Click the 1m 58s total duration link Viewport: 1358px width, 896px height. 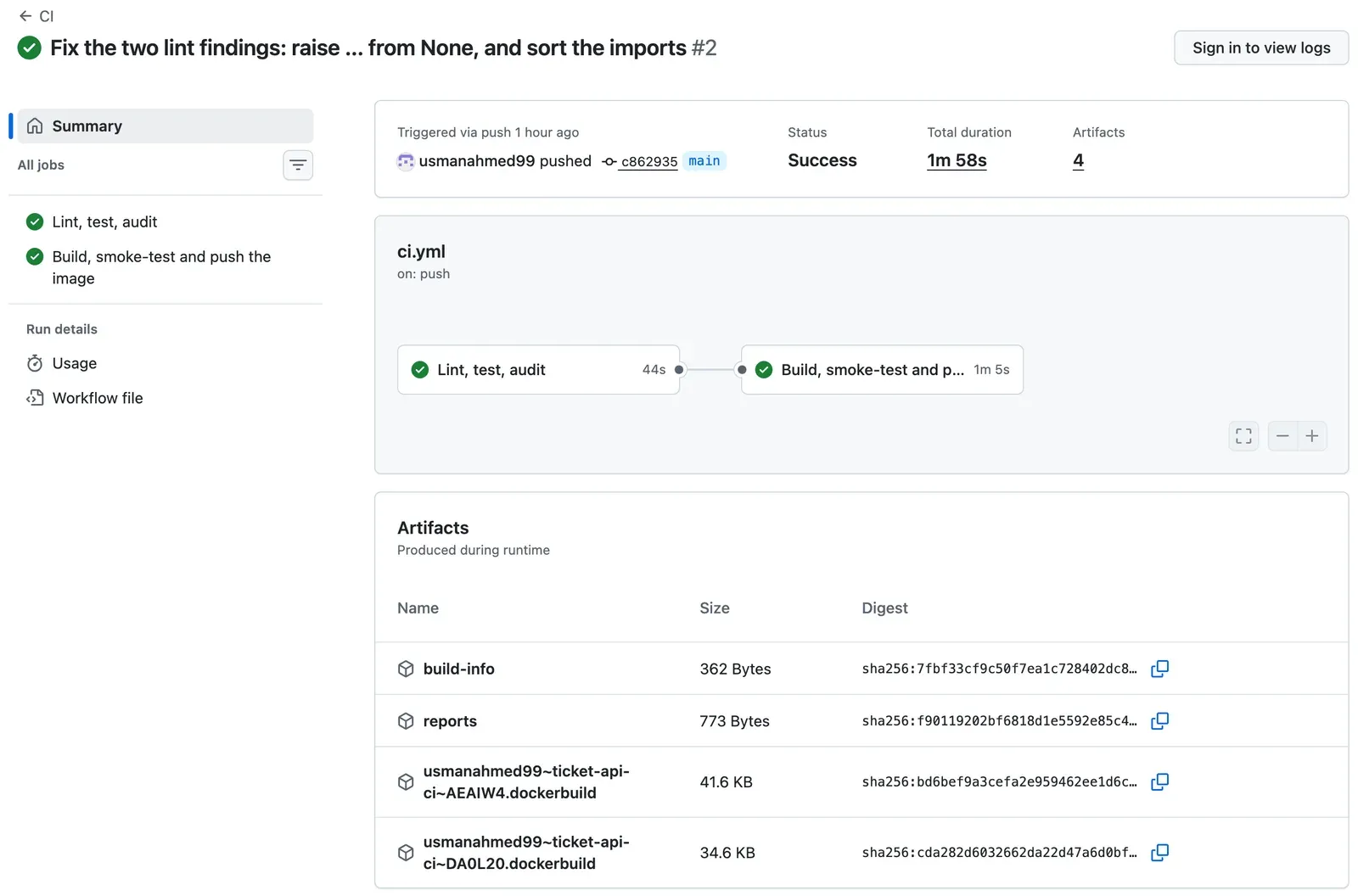click(957, 160)
